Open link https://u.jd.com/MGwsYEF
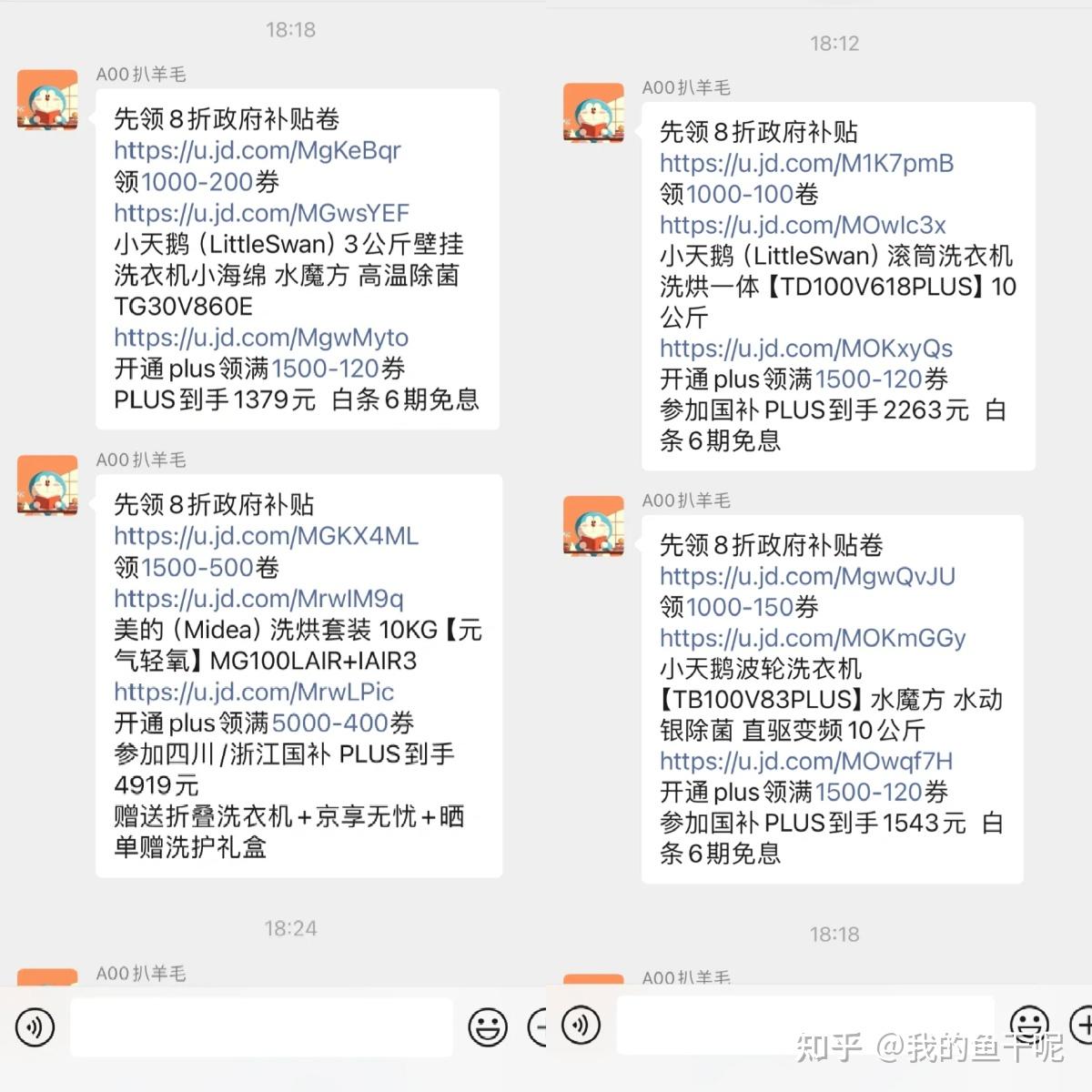This screenshot has height=1092, width=1092. (x=262, y=213)
